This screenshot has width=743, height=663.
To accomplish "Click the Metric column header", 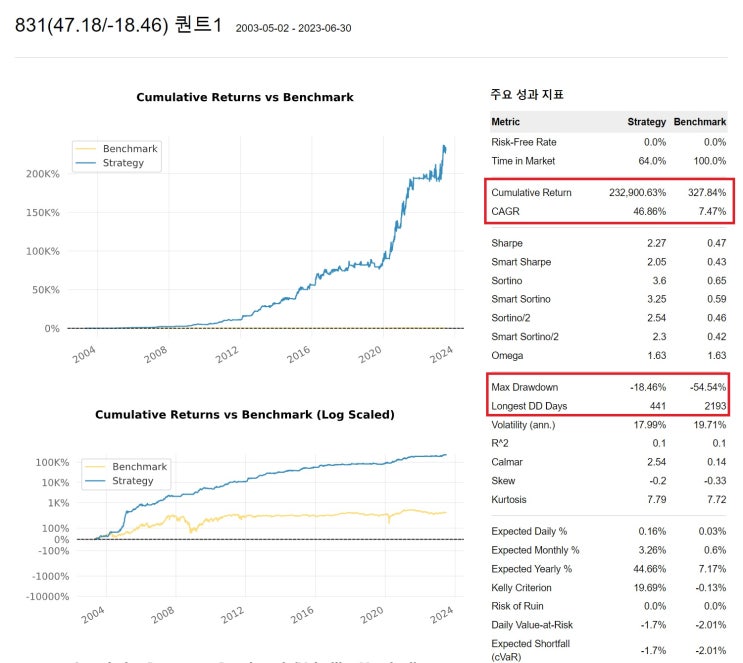I will tap(506, 122).
